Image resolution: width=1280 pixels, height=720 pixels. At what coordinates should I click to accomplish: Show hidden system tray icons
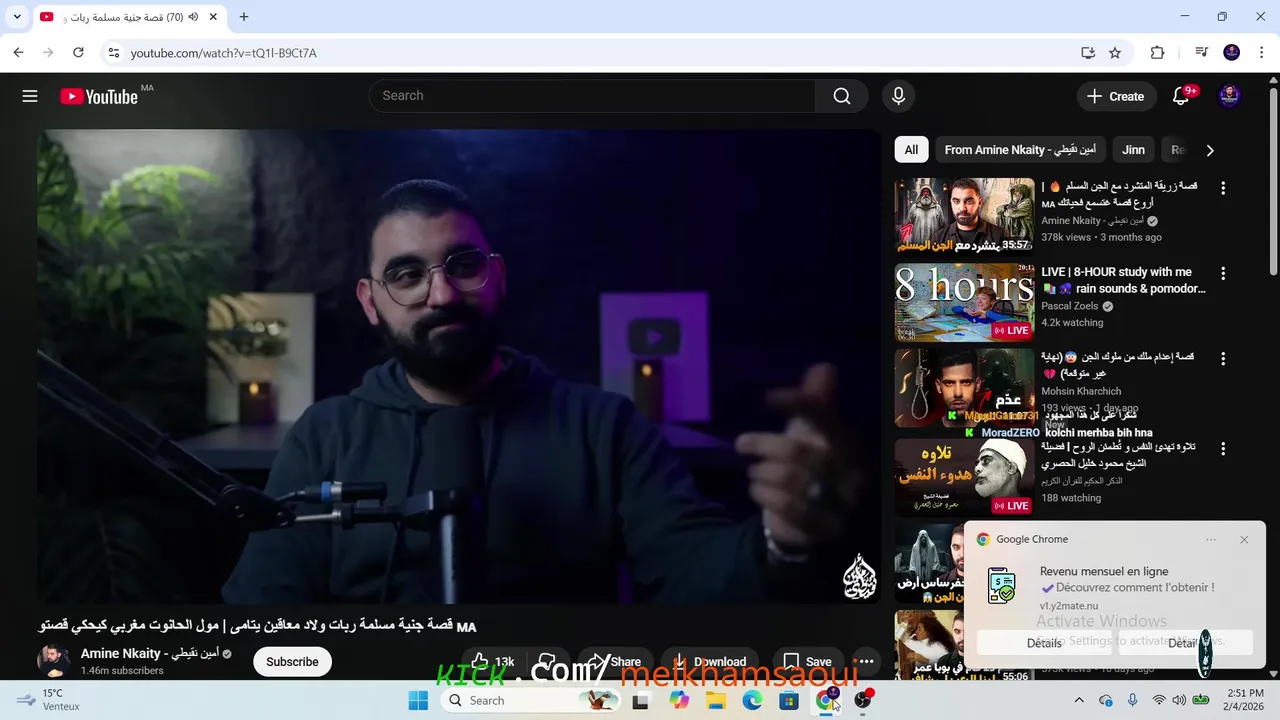click(x=1078, y=700)
